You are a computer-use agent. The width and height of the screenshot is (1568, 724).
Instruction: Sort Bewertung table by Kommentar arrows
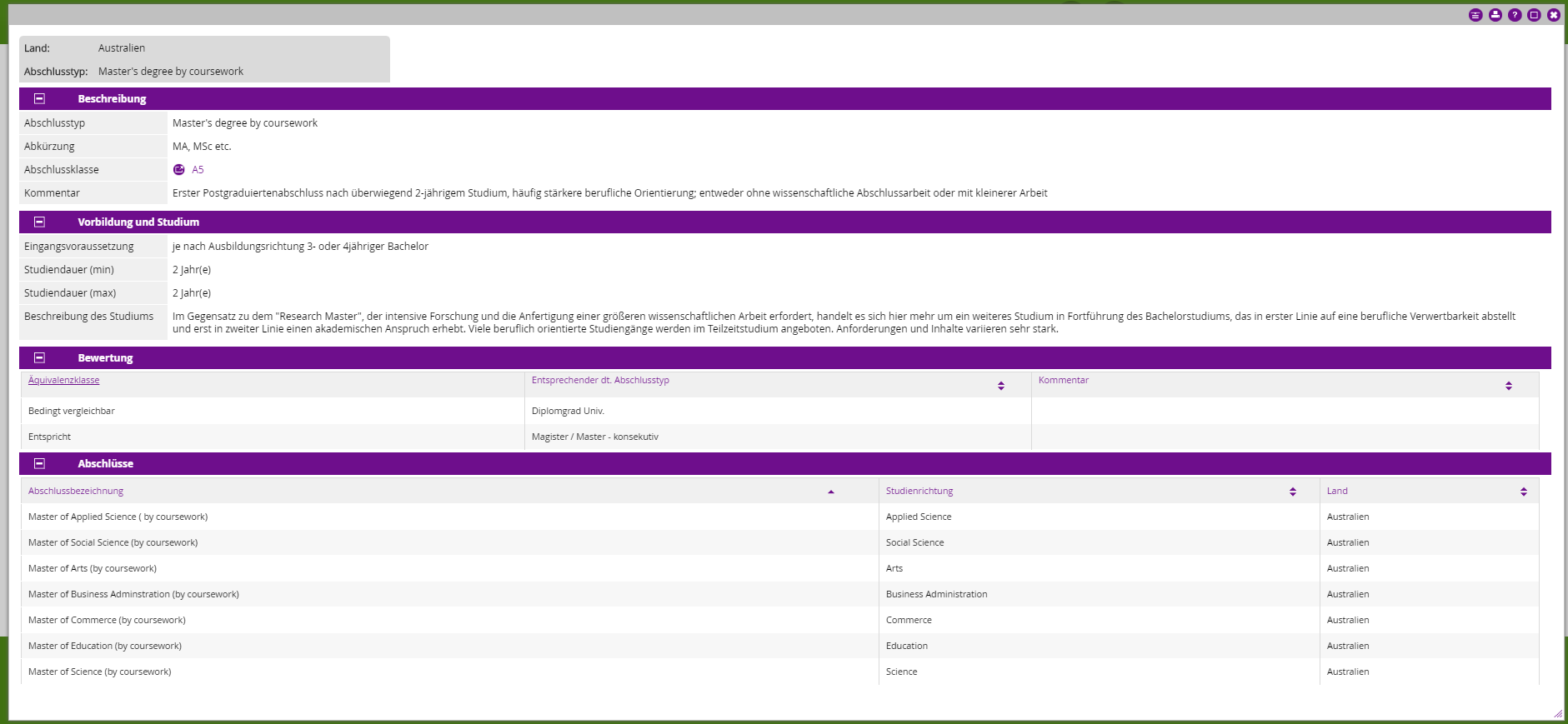pos(1508,386)
